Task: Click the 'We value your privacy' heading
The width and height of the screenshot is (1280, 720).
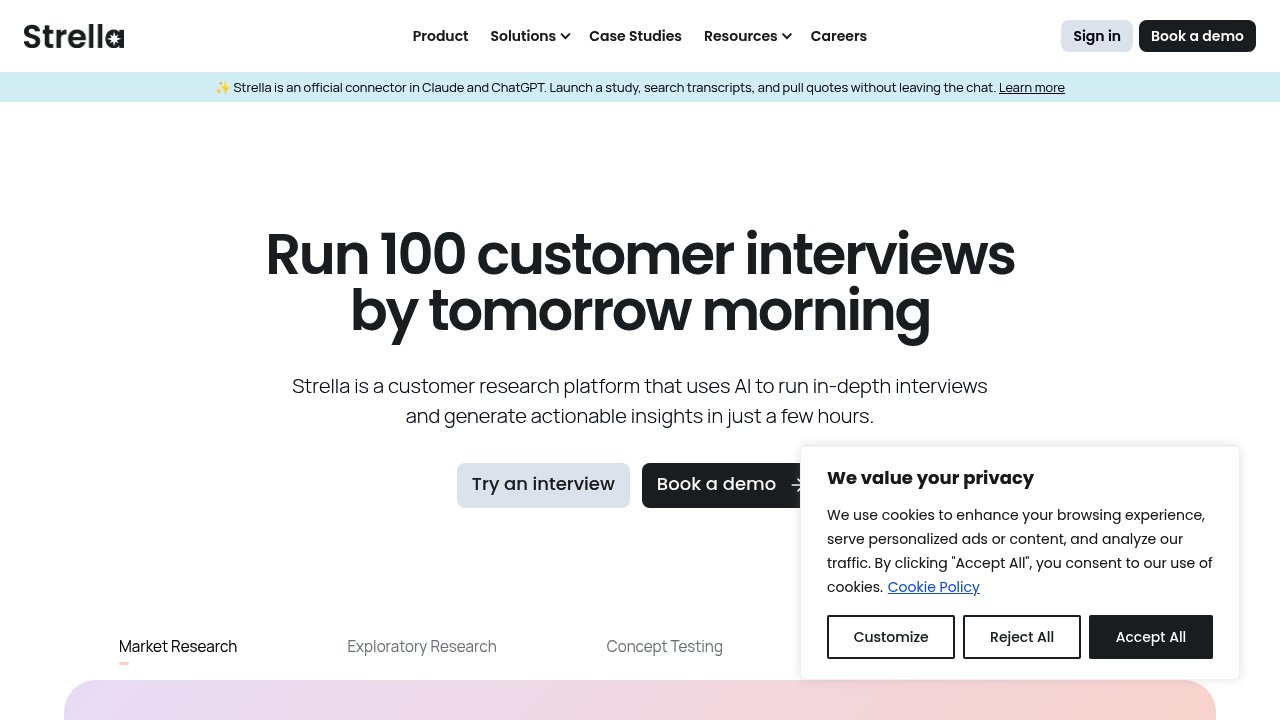Action: pos(930,478)
